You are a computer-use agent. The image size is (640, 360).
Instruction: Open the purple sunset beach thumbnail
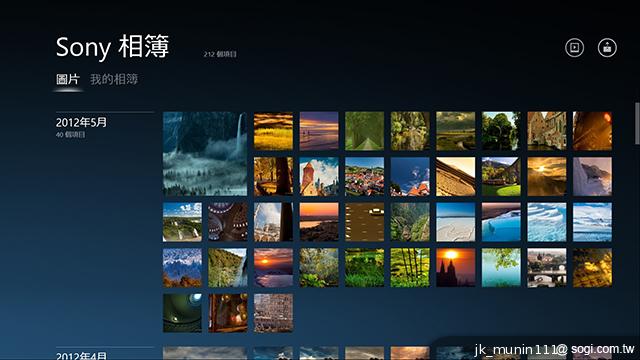pos(319,131)
